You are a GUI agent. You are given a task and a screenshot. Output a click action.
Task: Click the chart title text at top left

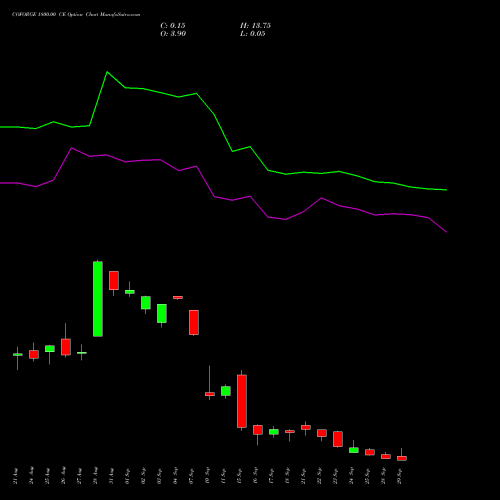coord(76,15)
